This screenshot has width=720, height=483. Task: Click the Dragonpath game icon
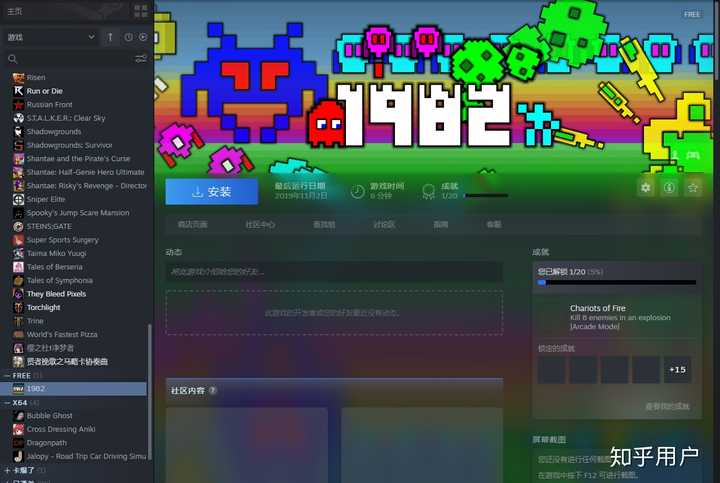tap(18, 443)
